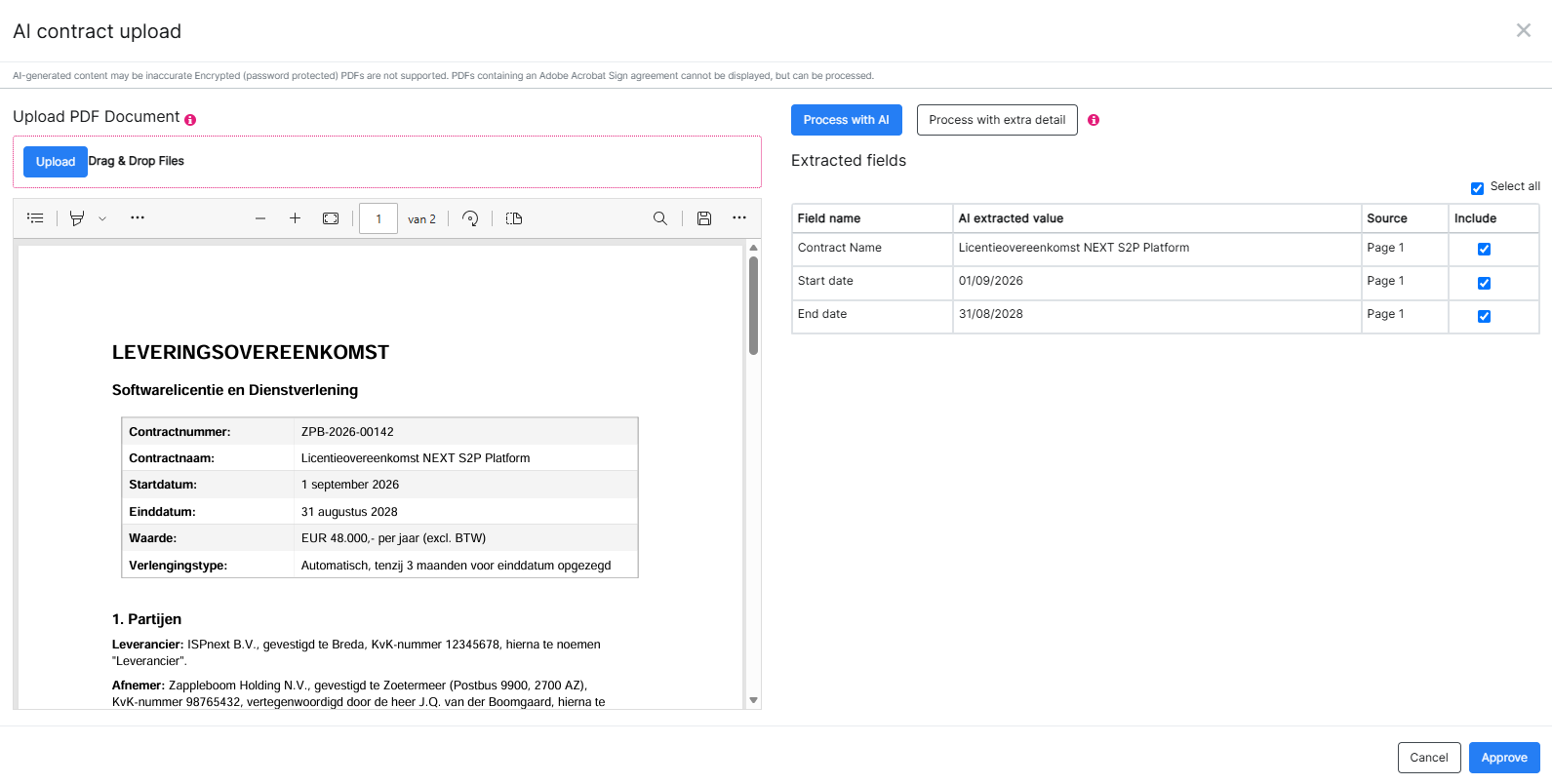This screenshot has height=784, width=1552.
Task: Click Page 1 source for End date
Action: pyautogui.click(x=1385, y=314)
